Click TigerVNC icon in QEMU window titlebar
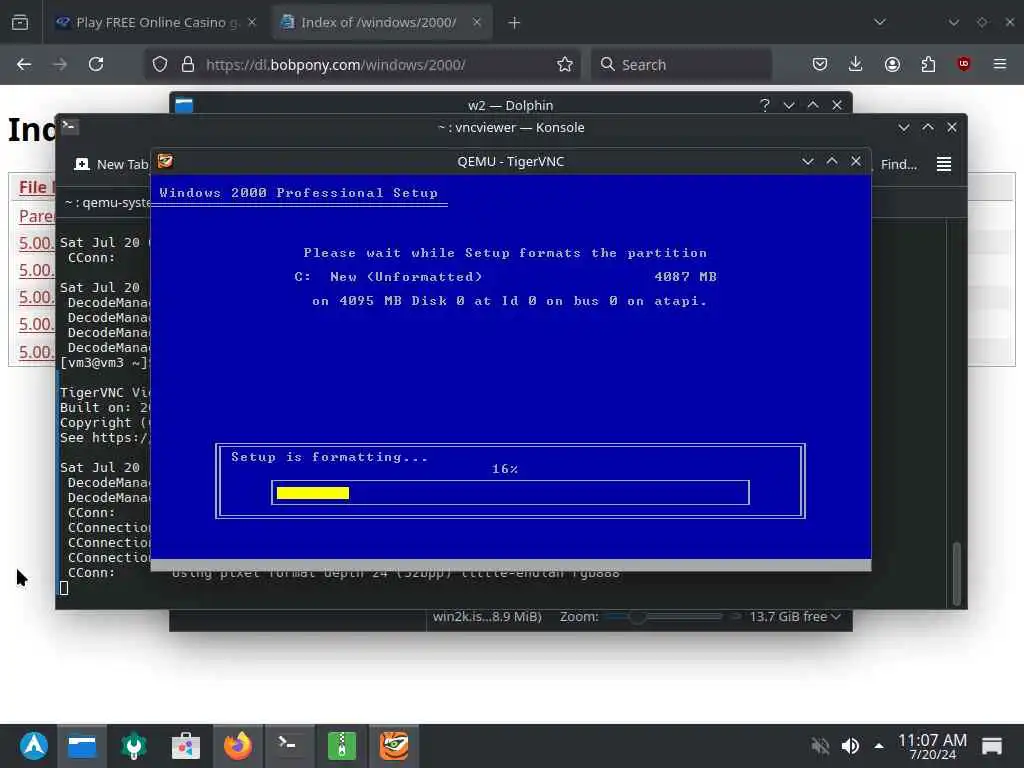The height and width of the screenshot is (768, 1024). tap(165, 161)
